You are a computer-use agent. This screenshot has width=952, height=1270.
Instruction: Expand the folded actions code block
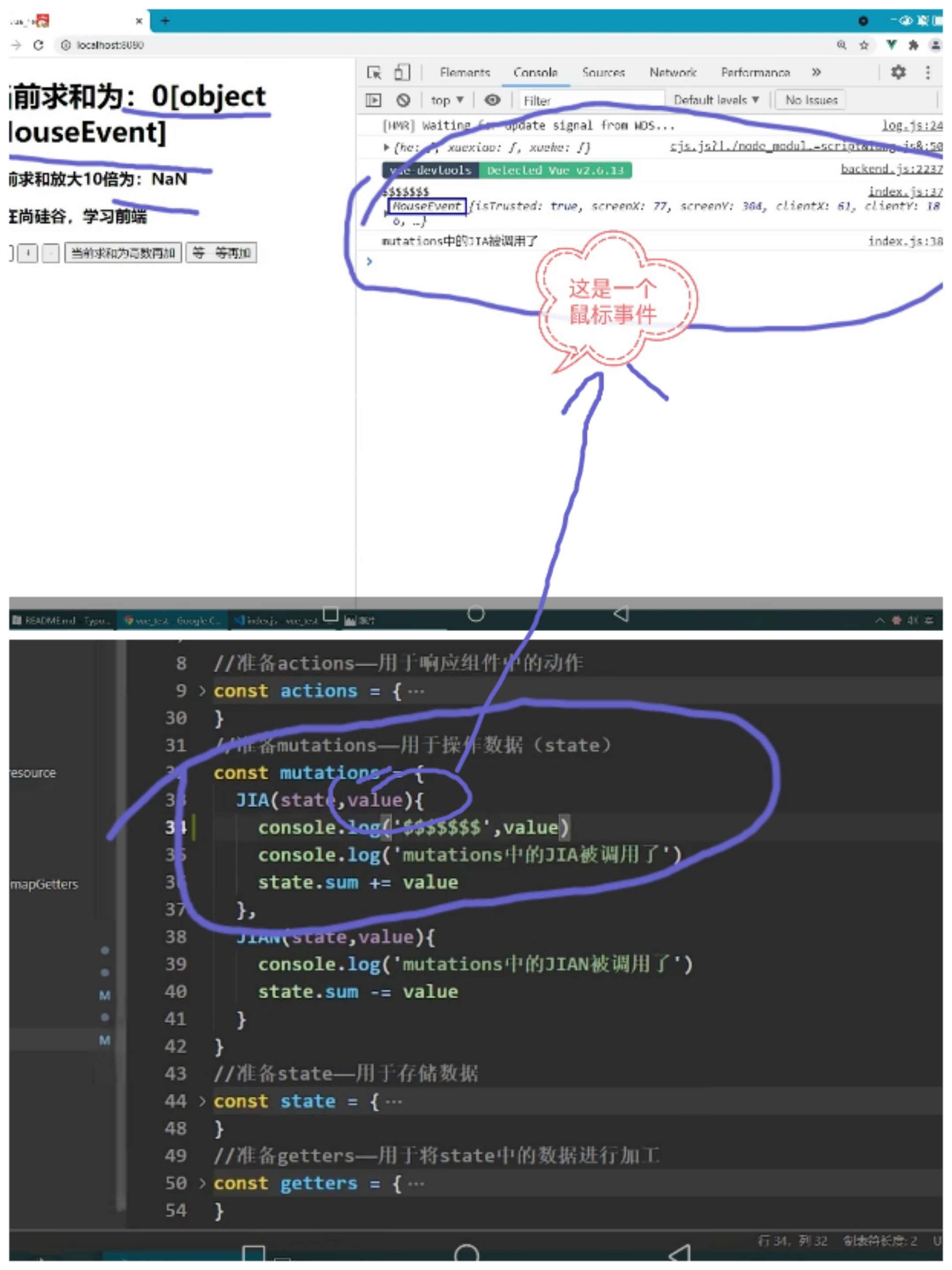pyautogui.click(x=202, y=691)
